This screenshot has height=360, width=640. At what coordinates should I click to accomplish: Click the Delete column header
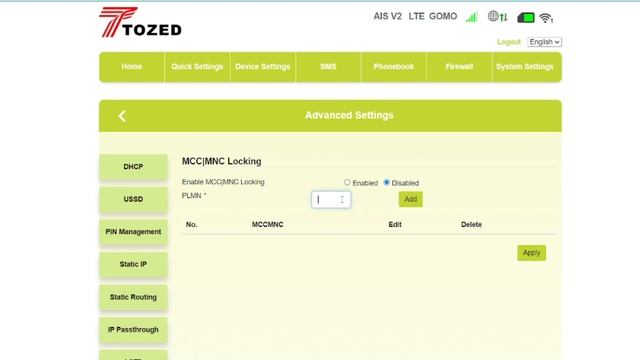click(x=471, y=224)
